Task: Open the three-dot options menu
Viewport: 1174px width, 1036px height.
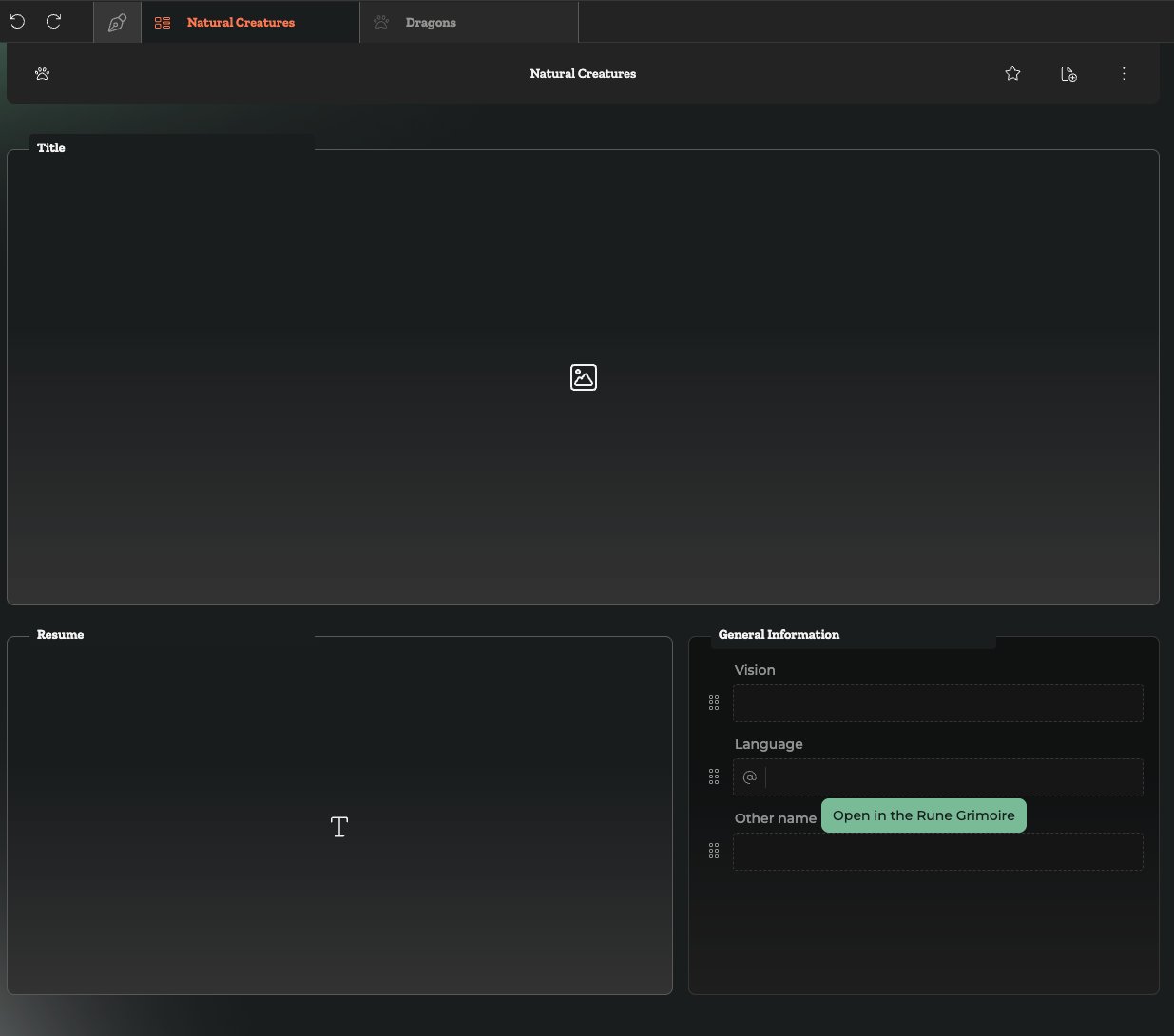Action: coord(1124,73)
